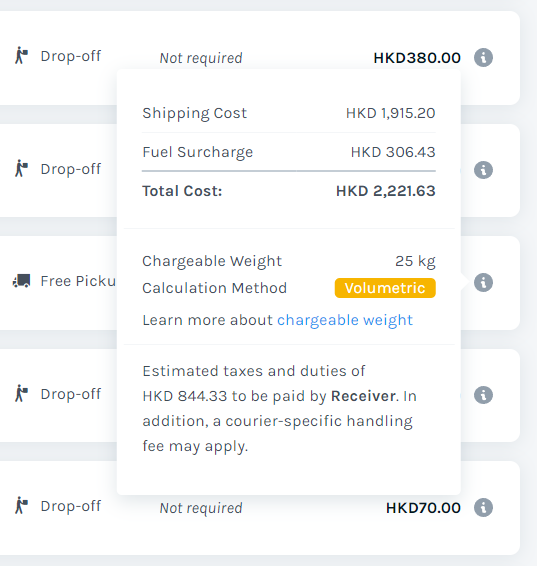Click info icon on fourth Drop-off row

pyautogui.click(x=483, y=395)
